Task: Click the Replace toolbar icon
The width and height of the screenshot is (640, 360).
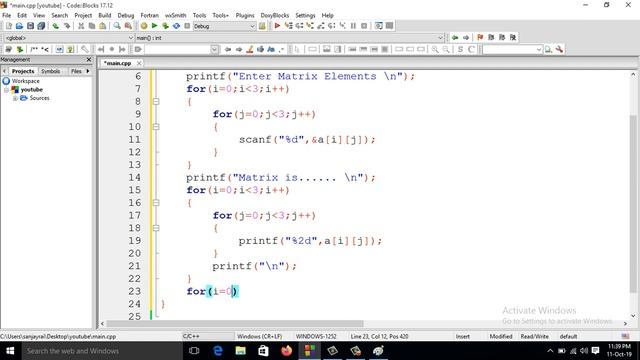Action: coord(128,26)
